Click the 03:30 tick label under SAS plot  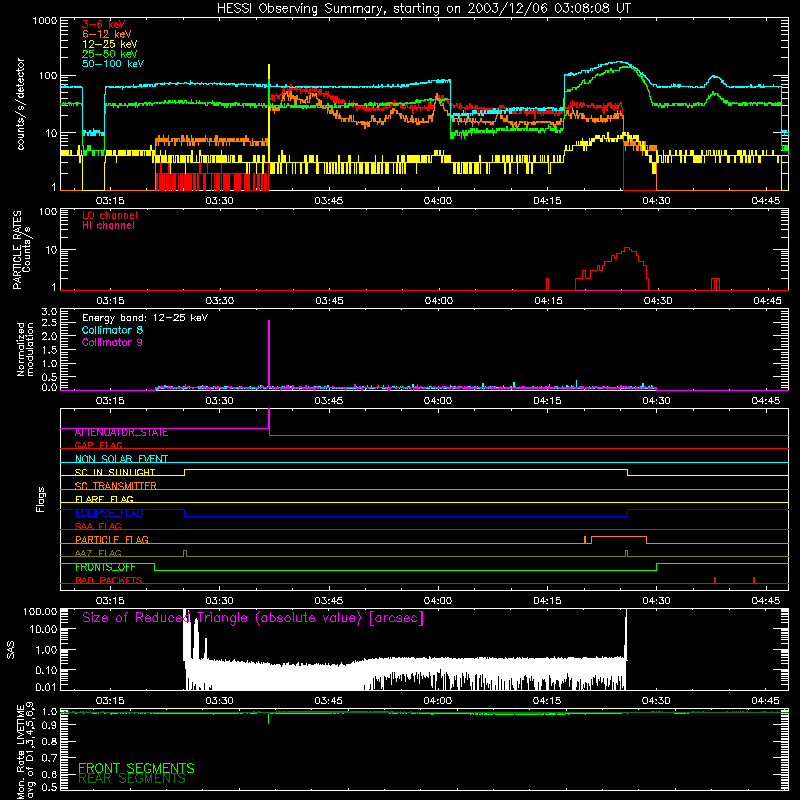coord(219,701)
